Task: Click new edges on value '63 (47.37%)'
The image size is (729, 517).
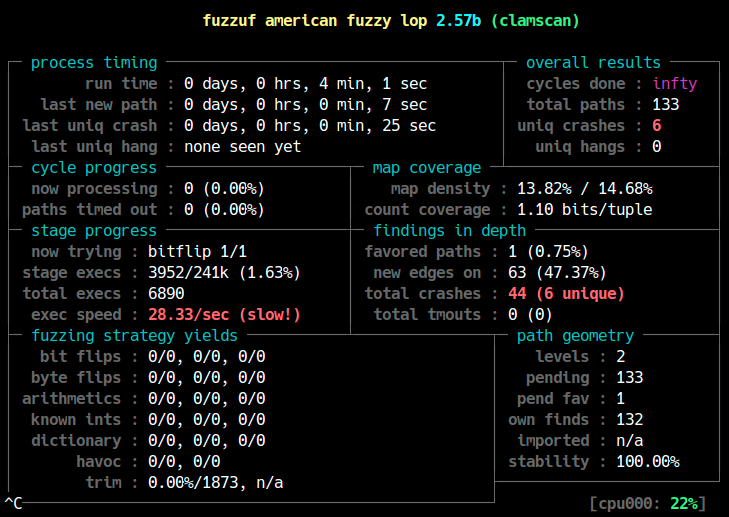Action: coord(557,273)
